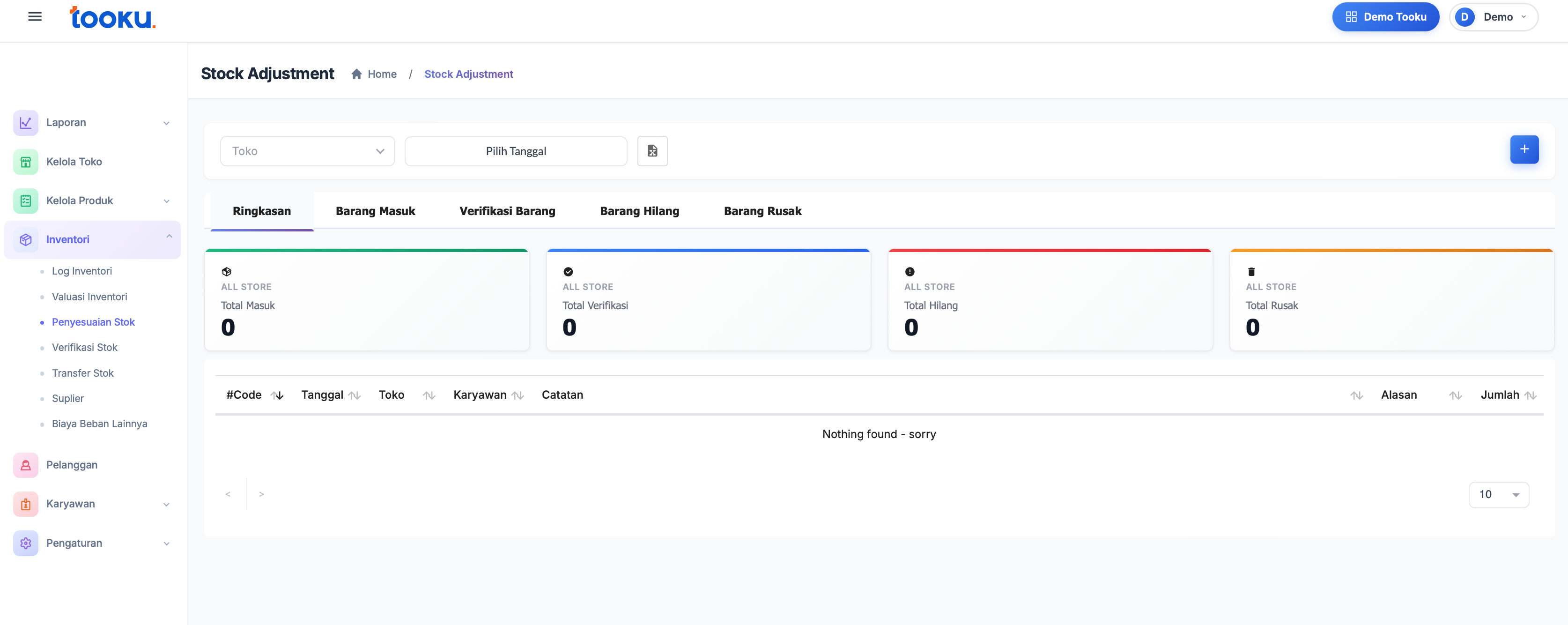
Task: Click the Home breadcrumb house icon
Action: 357,74
